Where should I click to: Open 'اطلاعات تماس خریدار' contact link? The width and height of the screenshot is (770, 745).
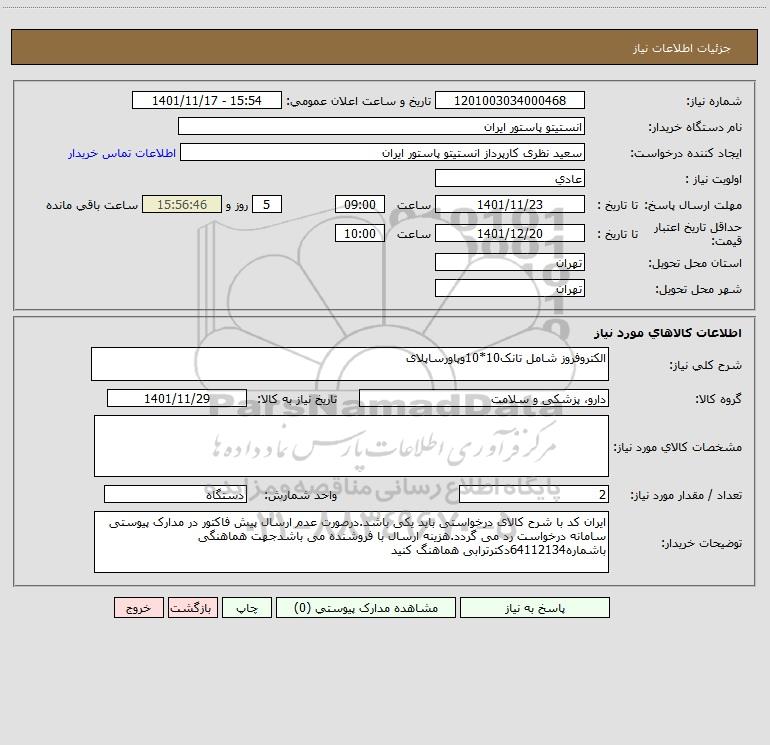tap(121, 153)
